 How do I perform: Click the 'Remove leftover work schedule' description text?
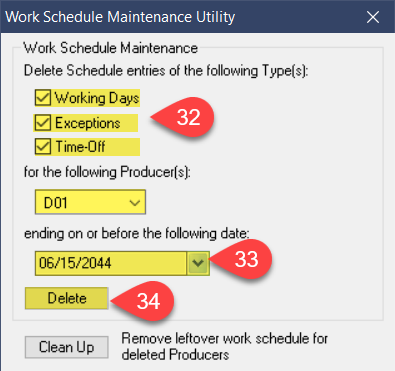(x=225, y=346)
